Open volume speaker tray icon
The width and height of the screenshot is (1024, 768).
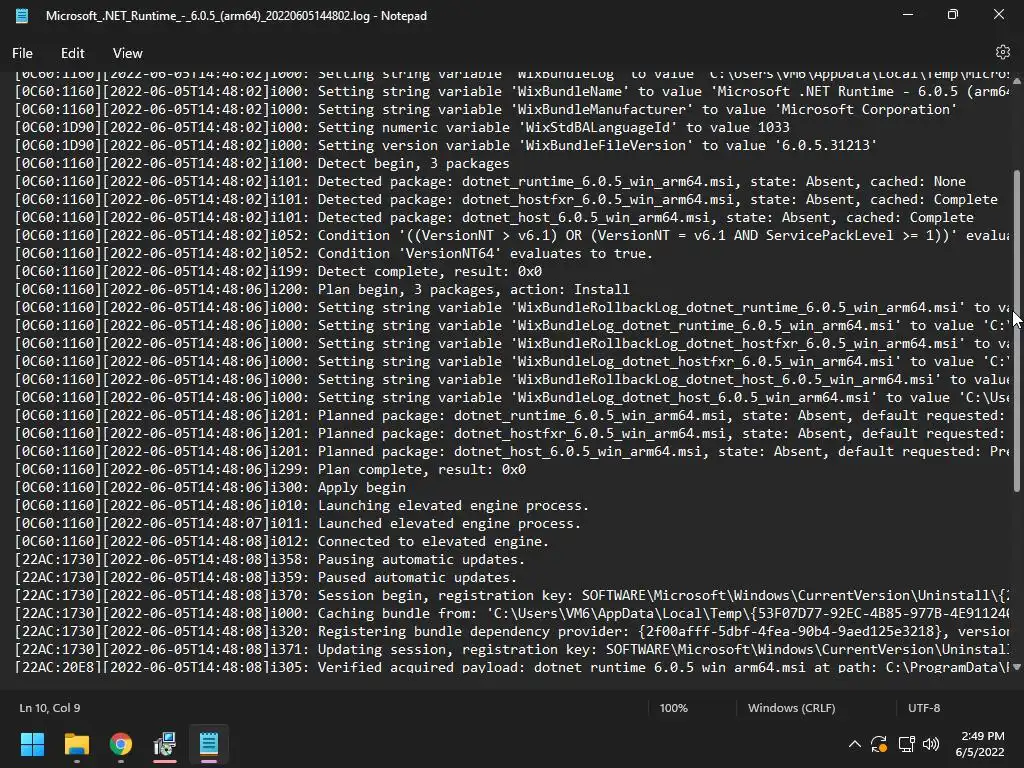(x=931, y=744)
